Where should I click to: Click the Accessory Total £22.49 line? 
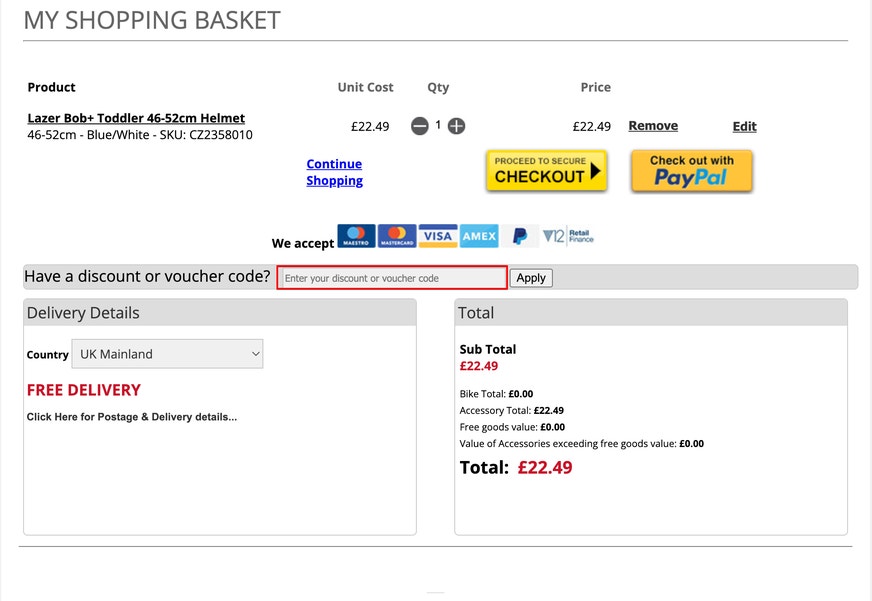[x=512, y=411]
